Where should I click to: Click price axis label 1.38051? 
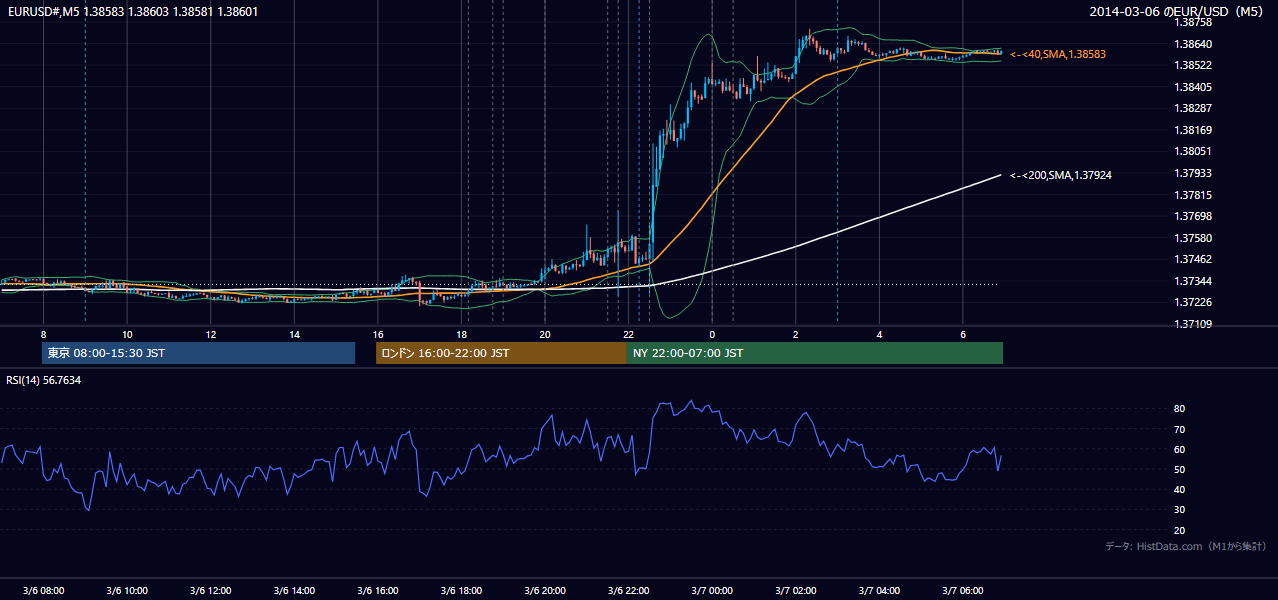pos(1192,151)
